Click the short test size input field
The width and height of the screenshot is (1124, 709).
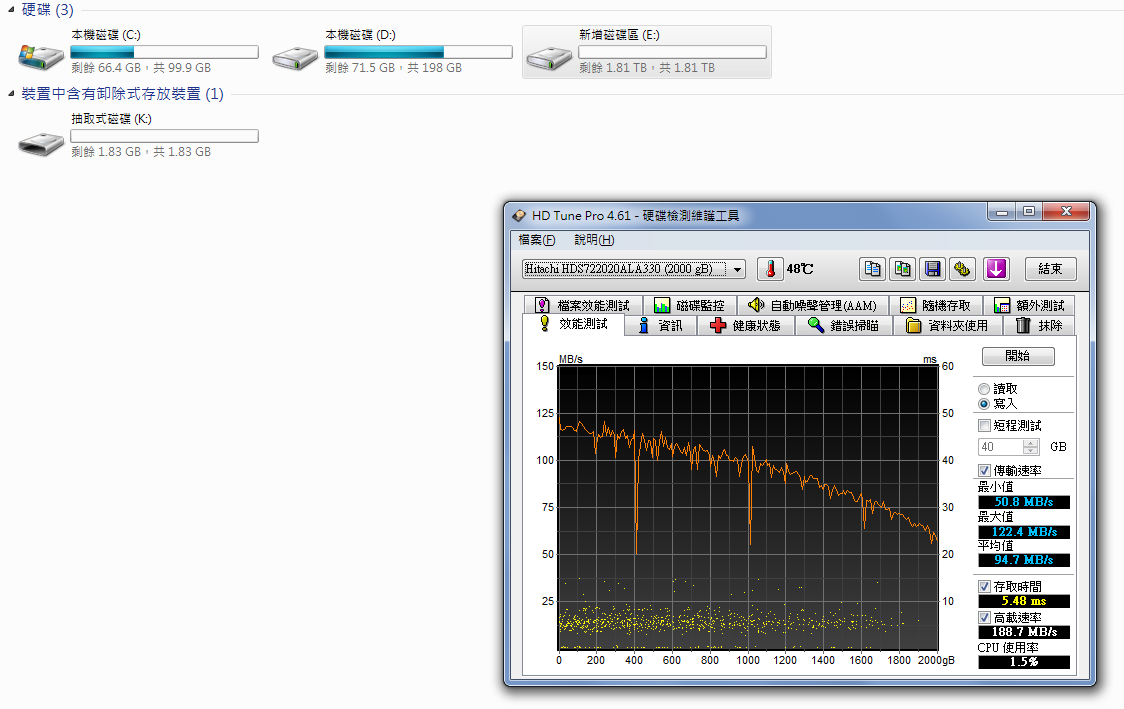click(1001, 447)
